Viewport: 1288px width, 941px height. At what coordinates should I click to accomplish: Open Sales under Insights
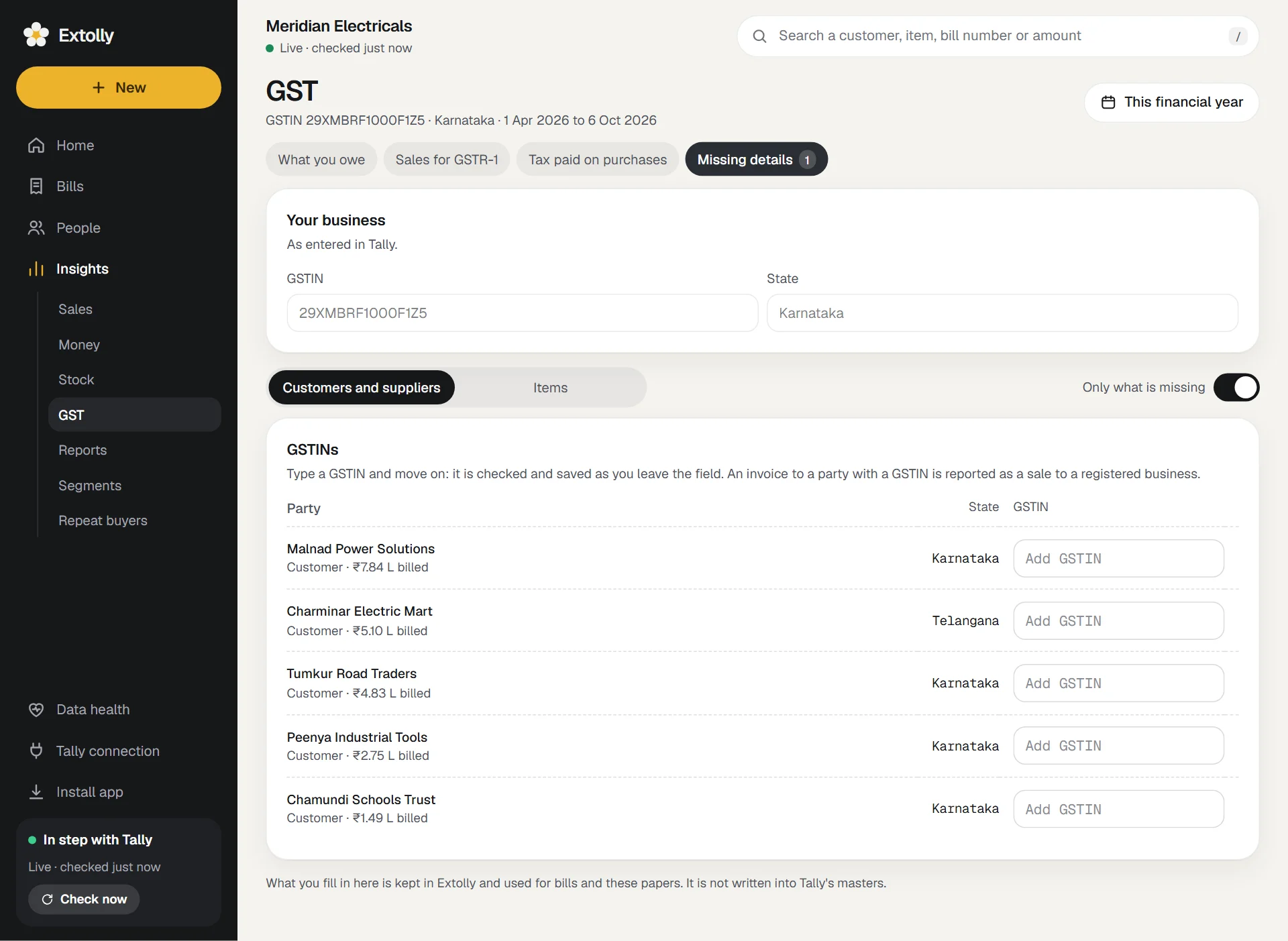(x=135, y=309)
